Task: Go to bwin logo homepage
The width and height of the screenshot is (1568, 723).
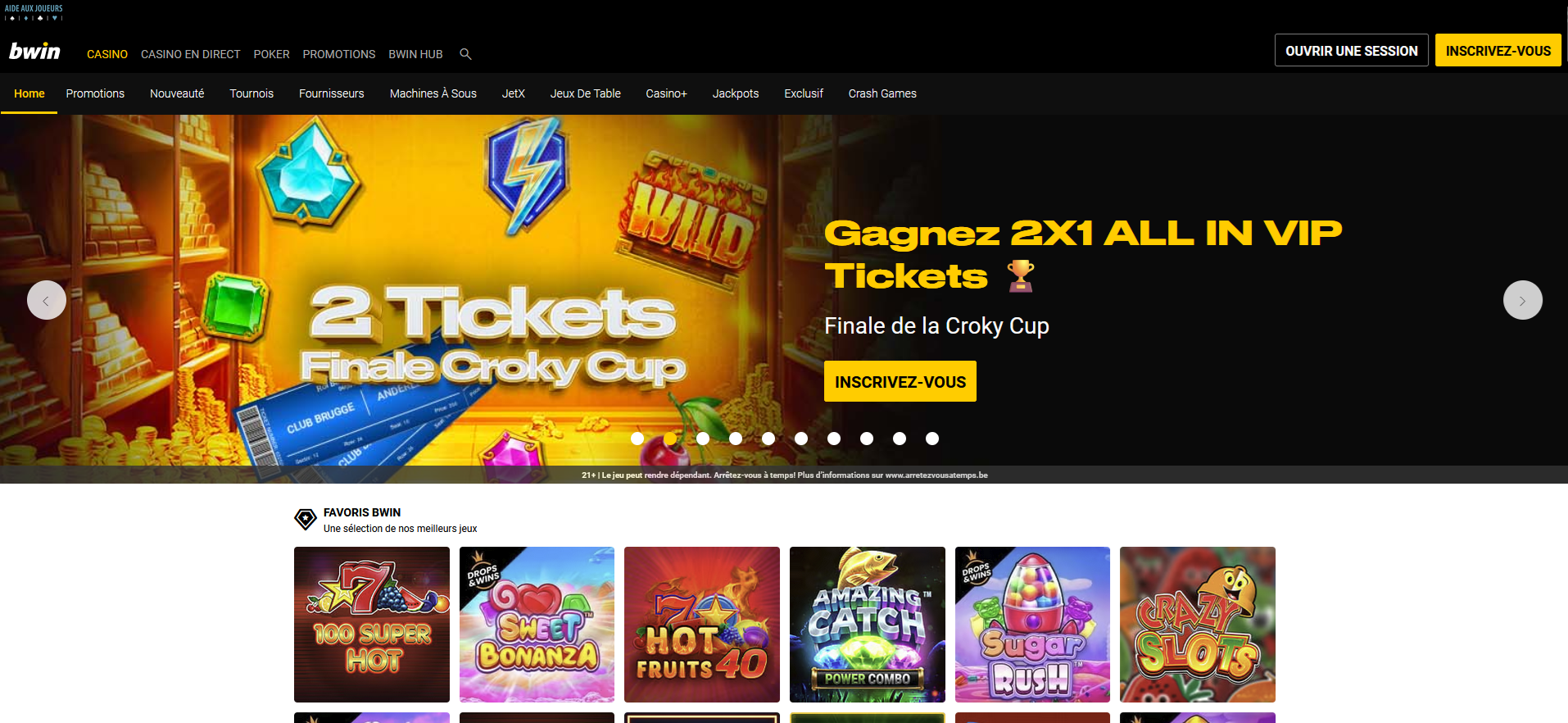Action: pyautogui.click(x=34, y=52)
